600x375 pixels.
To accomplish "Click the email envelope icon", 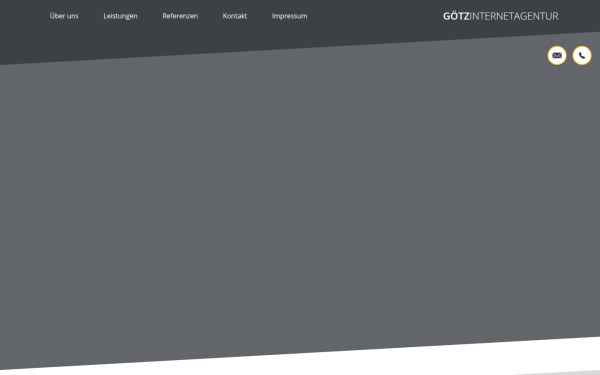I will coord(557,55).
